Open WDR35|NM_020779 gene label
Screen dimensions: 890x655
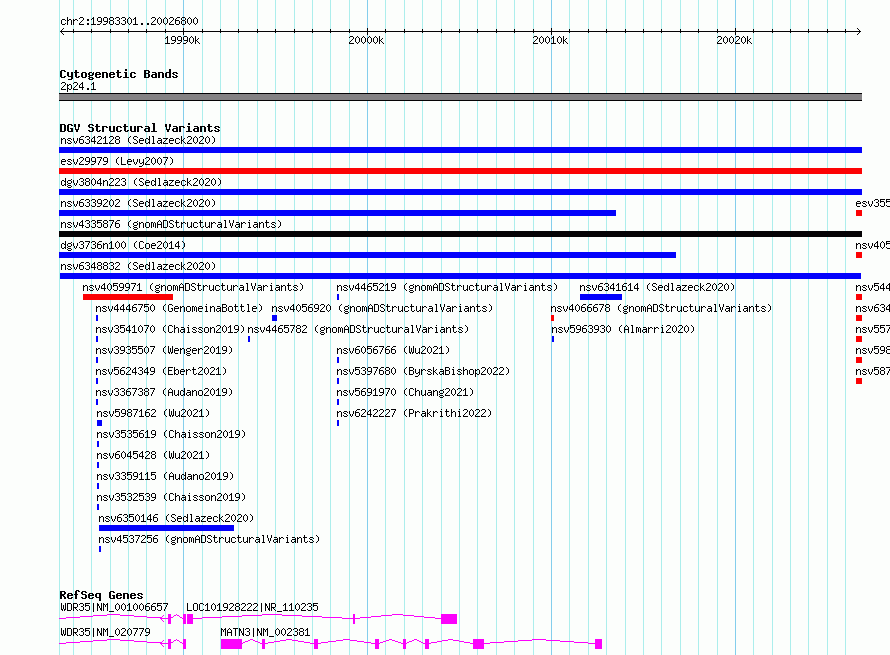pos(105,632)
